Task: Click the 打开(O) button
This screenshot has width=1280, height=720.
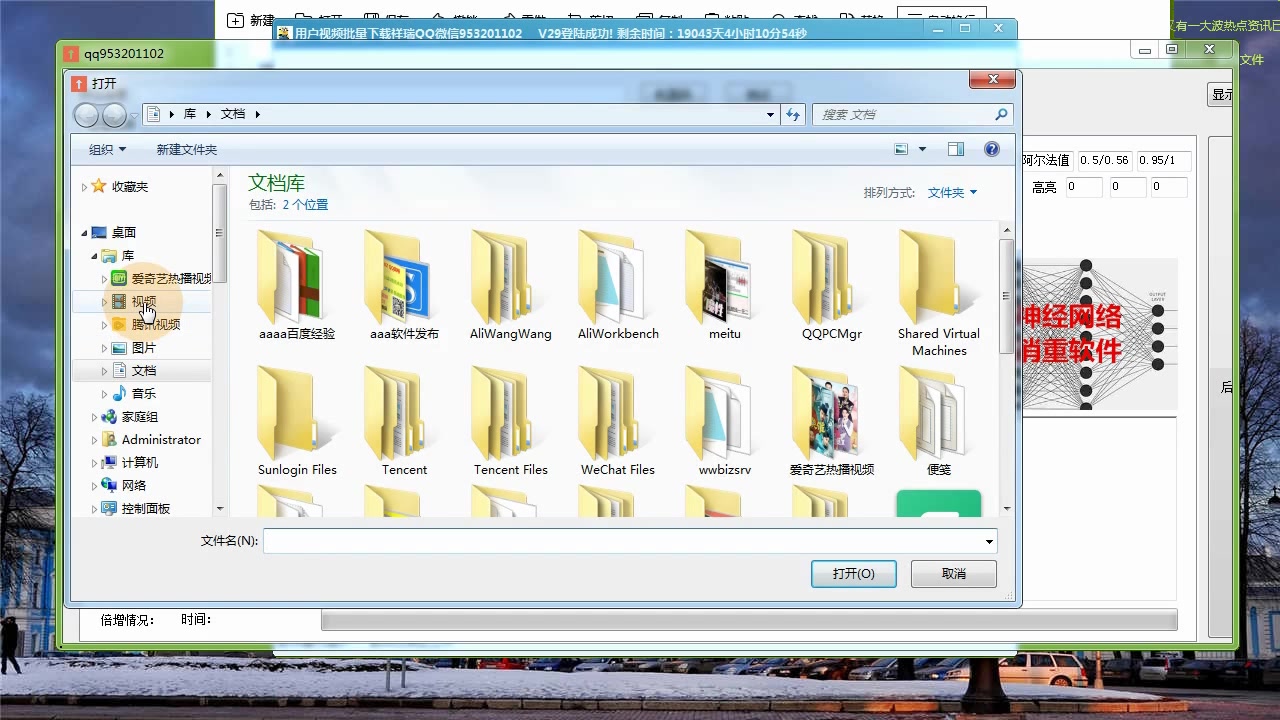Action: tap(854, 573)
